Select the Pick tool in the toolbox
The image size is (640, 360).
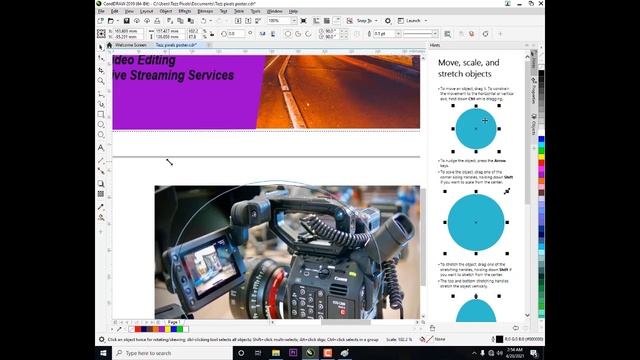point(101,47)
